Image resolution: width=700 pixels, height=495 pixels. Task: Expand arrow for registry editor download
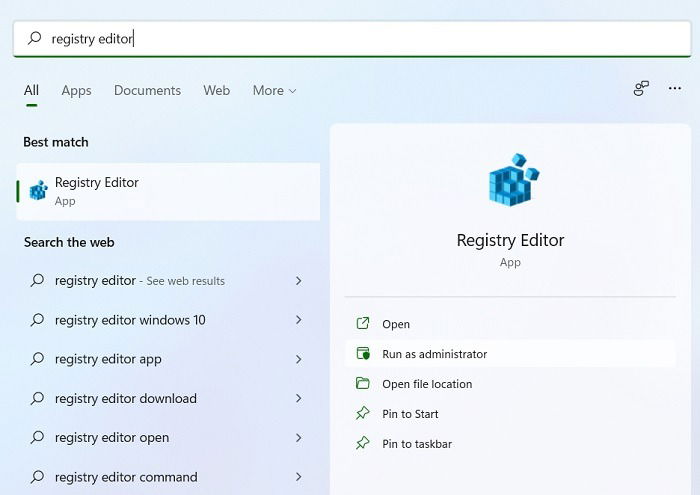[x=299, y=398]
